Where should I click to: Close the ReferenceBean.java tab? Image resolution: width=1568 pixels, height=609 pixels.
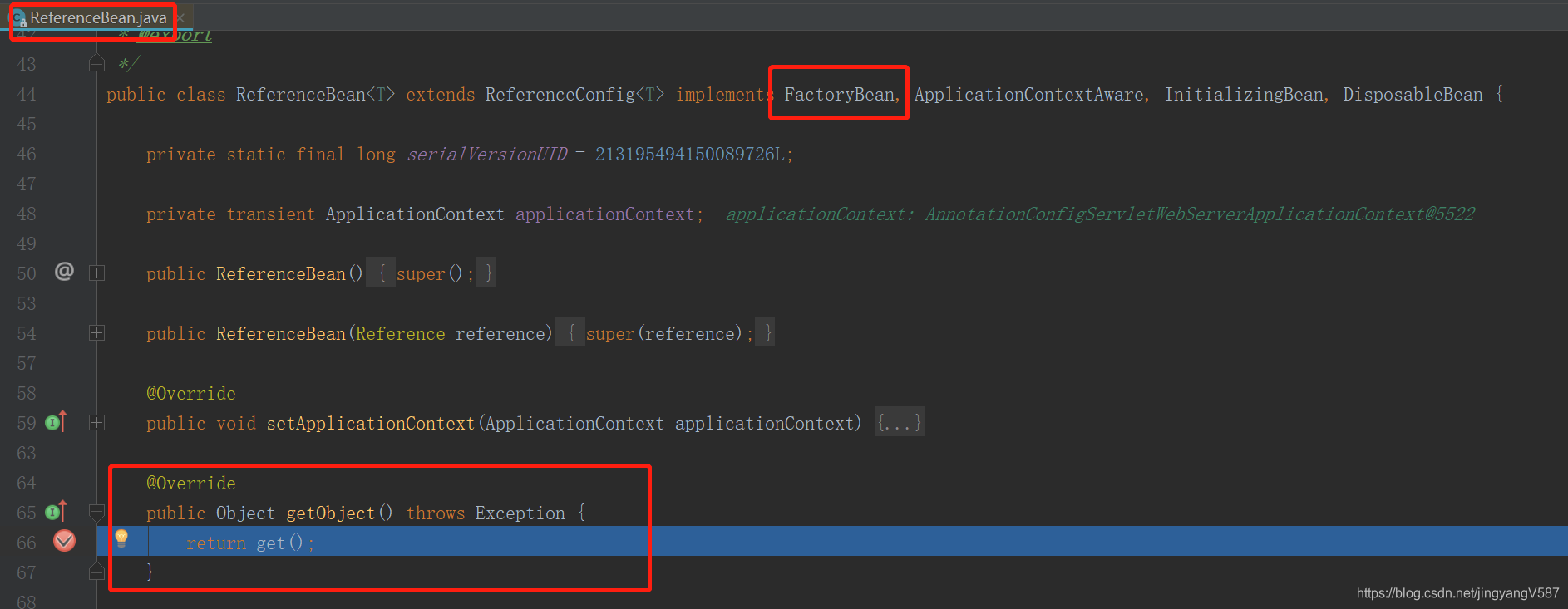pyautogui.click(x=180, y=17)
